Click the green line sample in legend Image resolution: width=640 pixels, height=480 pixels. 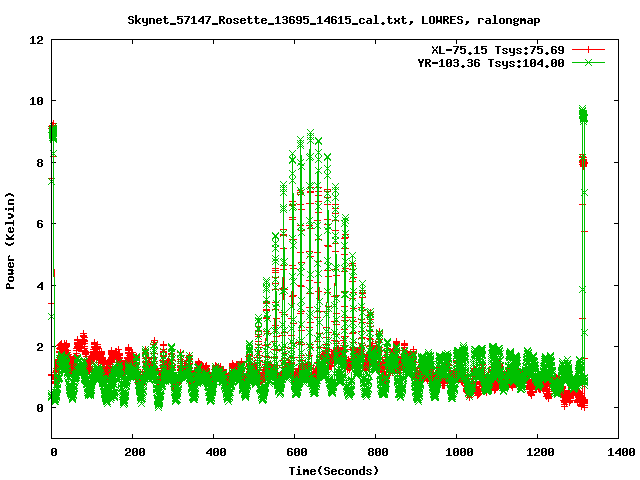588,63
